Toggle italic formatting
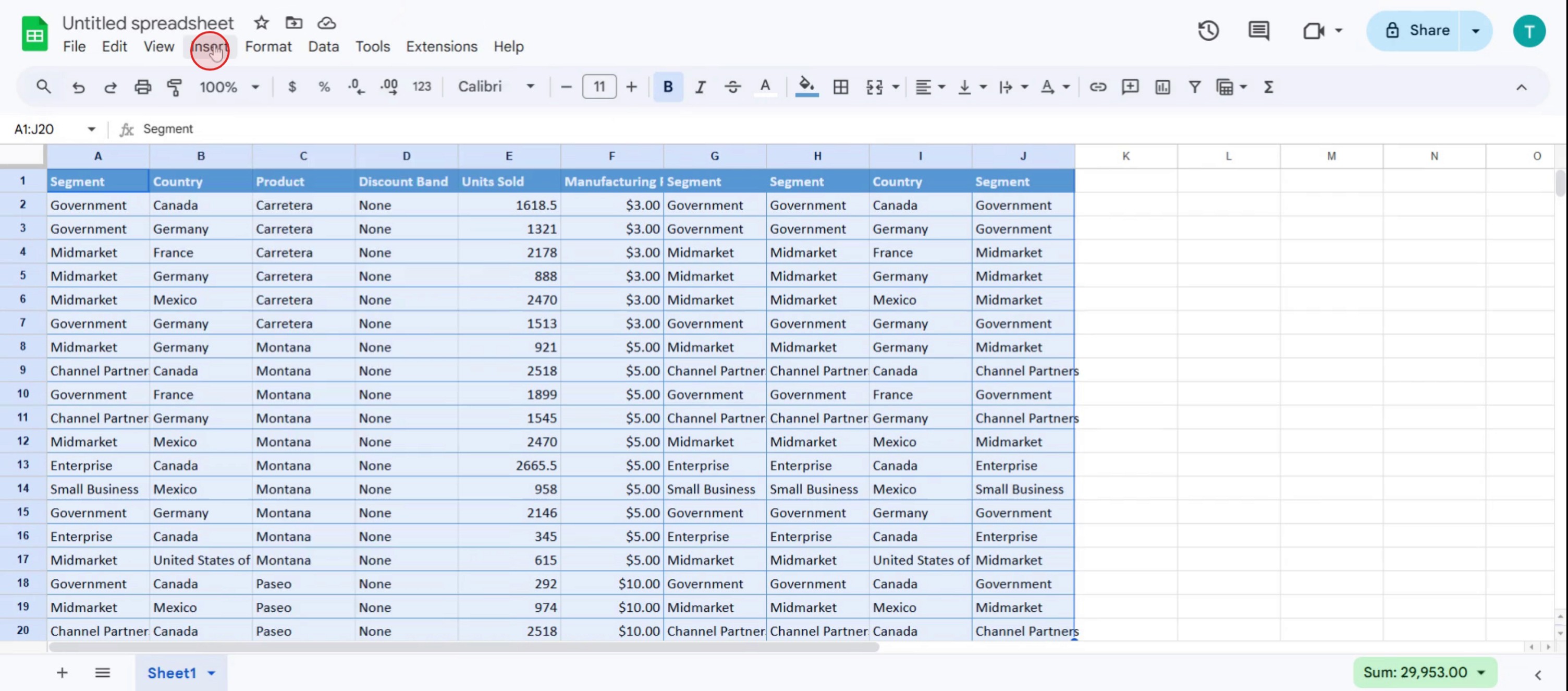The height and width of the screenshot is (691, 1568). tap(700, 87)
